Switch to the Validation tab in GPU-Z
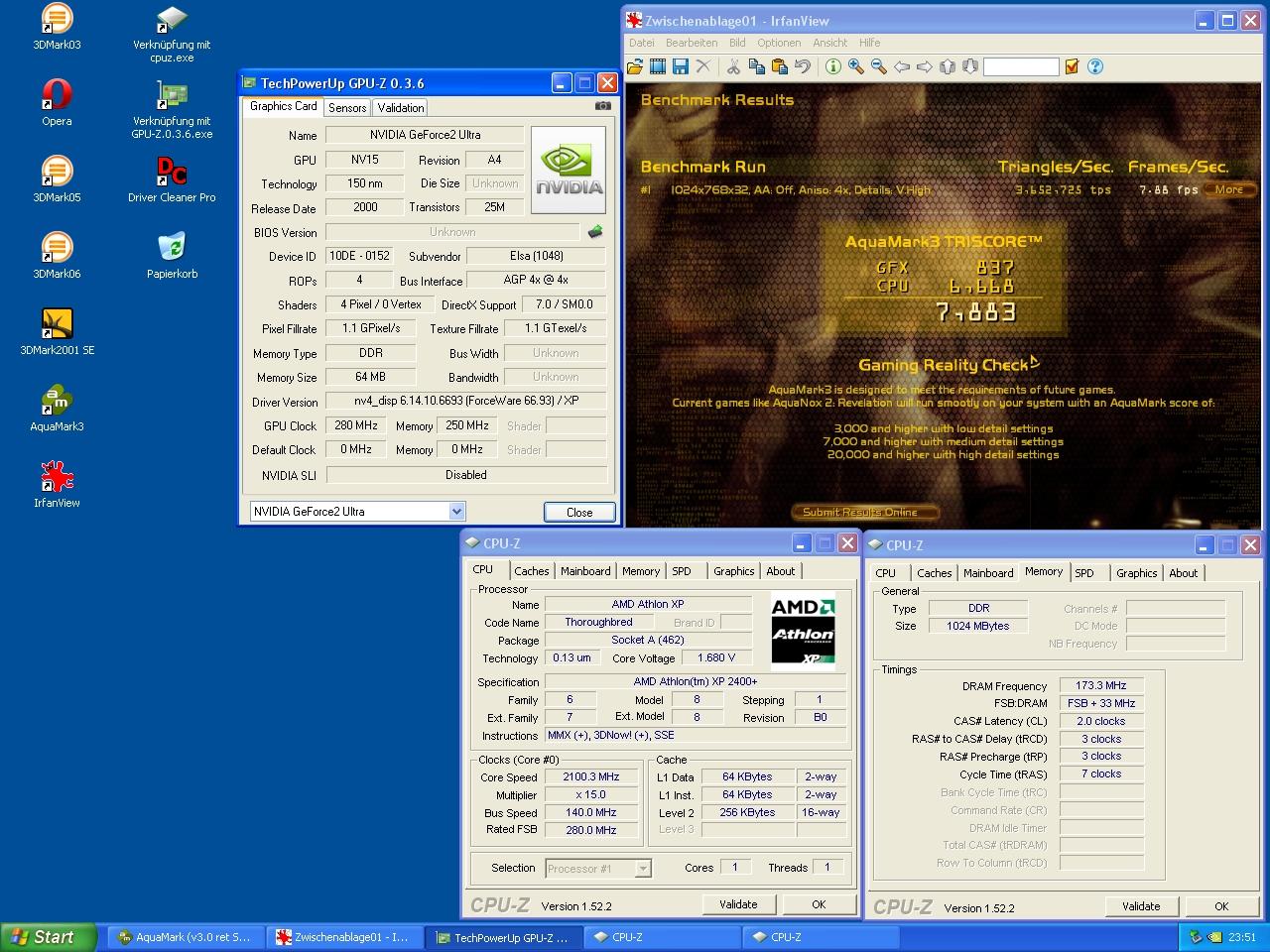 [401, 108]
